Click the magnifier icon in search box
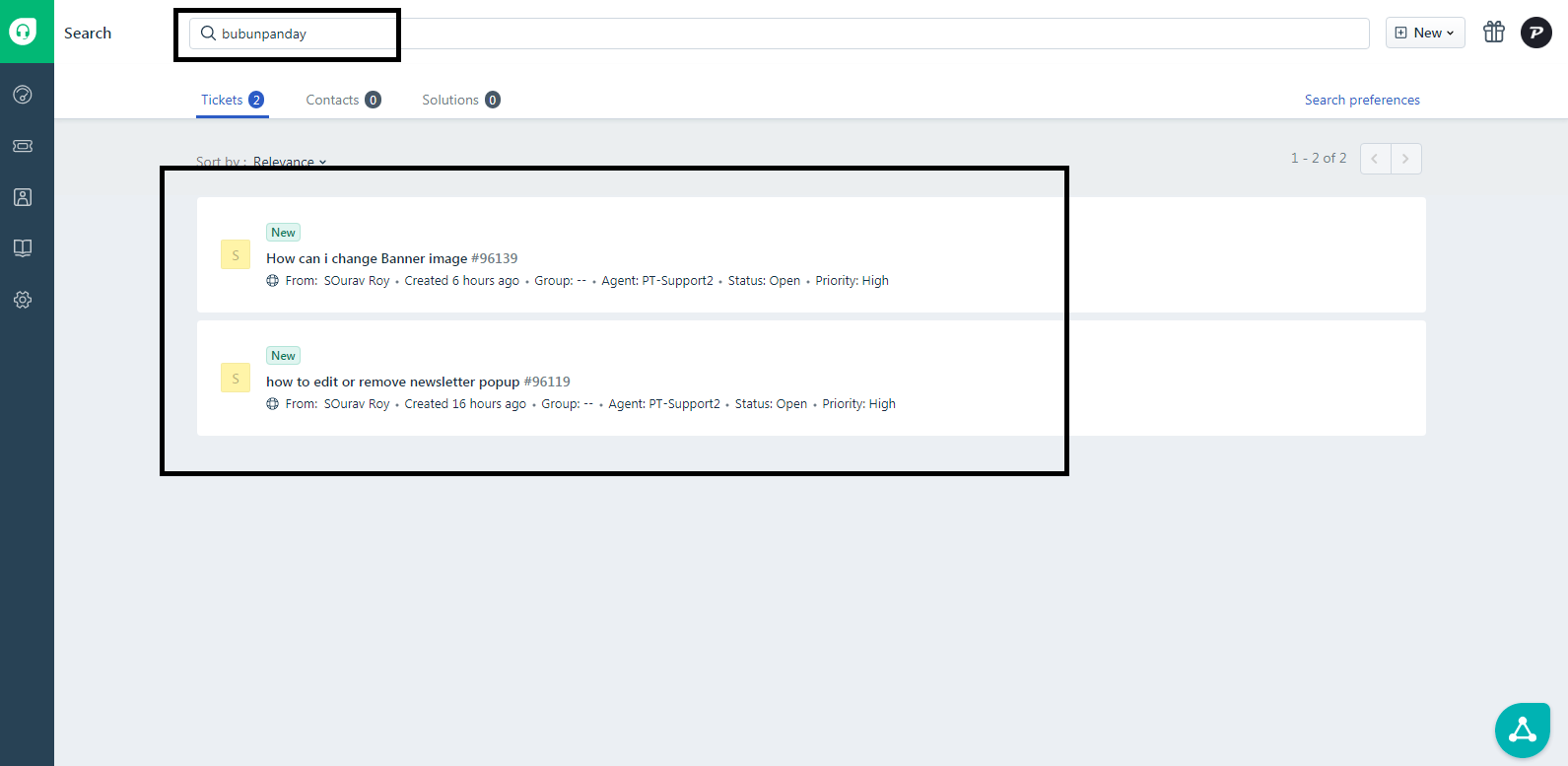The width and height of the screenshot is (1568, 766). click(208, 34)
